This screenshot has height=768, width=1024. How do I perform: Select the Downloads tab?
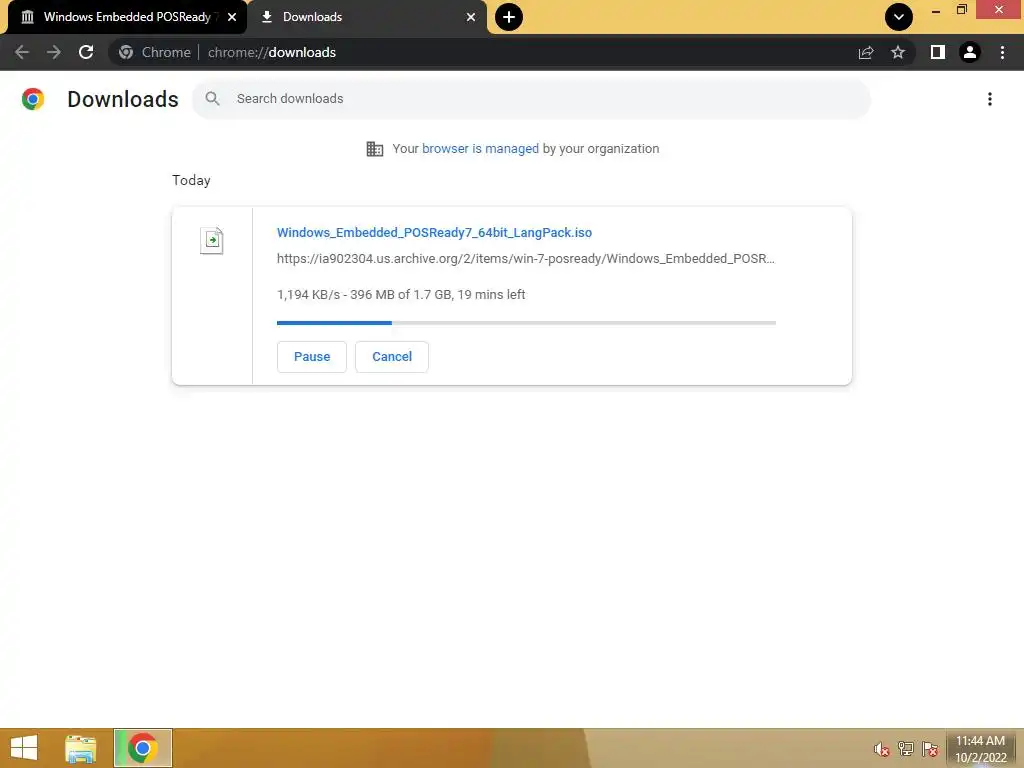click(367, 17)
